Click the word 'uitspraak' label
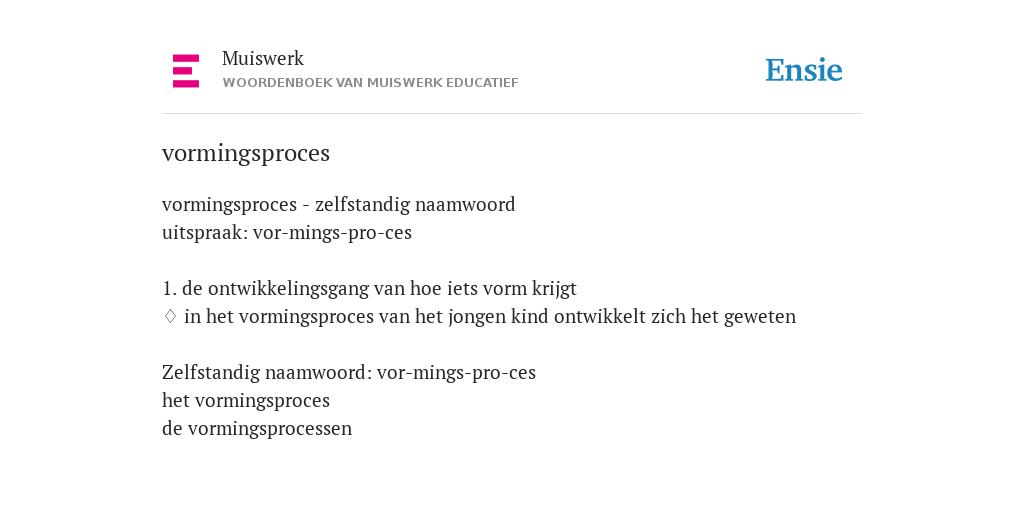This screenshot has width=1024, height=512. 204,233
